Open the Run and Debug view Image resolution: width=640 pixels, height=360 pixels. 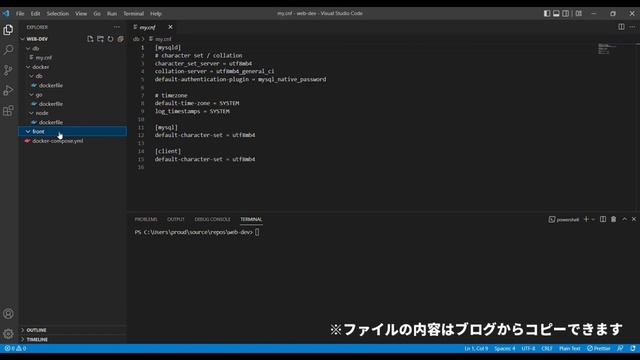pyautogui.click(x=8, y=90)
